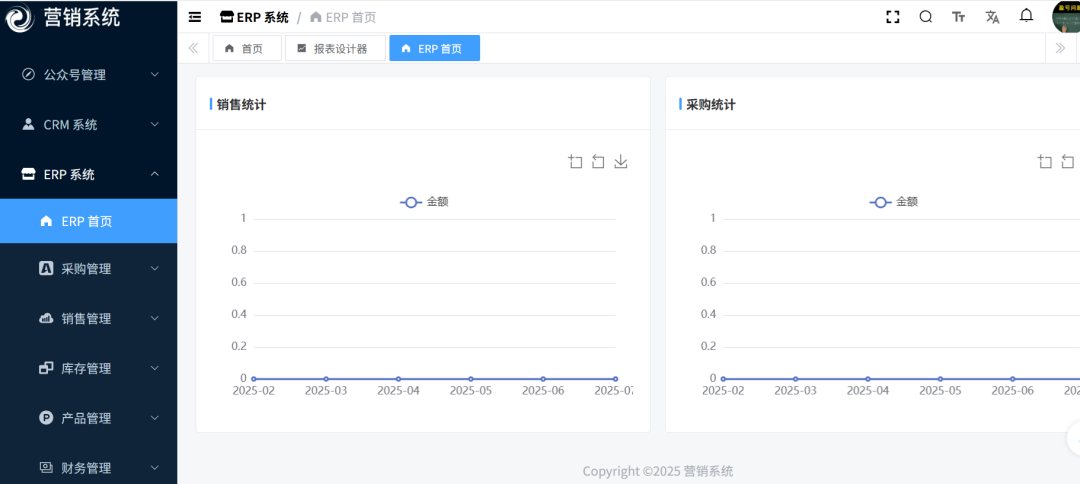
Task: Expand the CRM 系统 menu chevron
Action: pos(155,125)
